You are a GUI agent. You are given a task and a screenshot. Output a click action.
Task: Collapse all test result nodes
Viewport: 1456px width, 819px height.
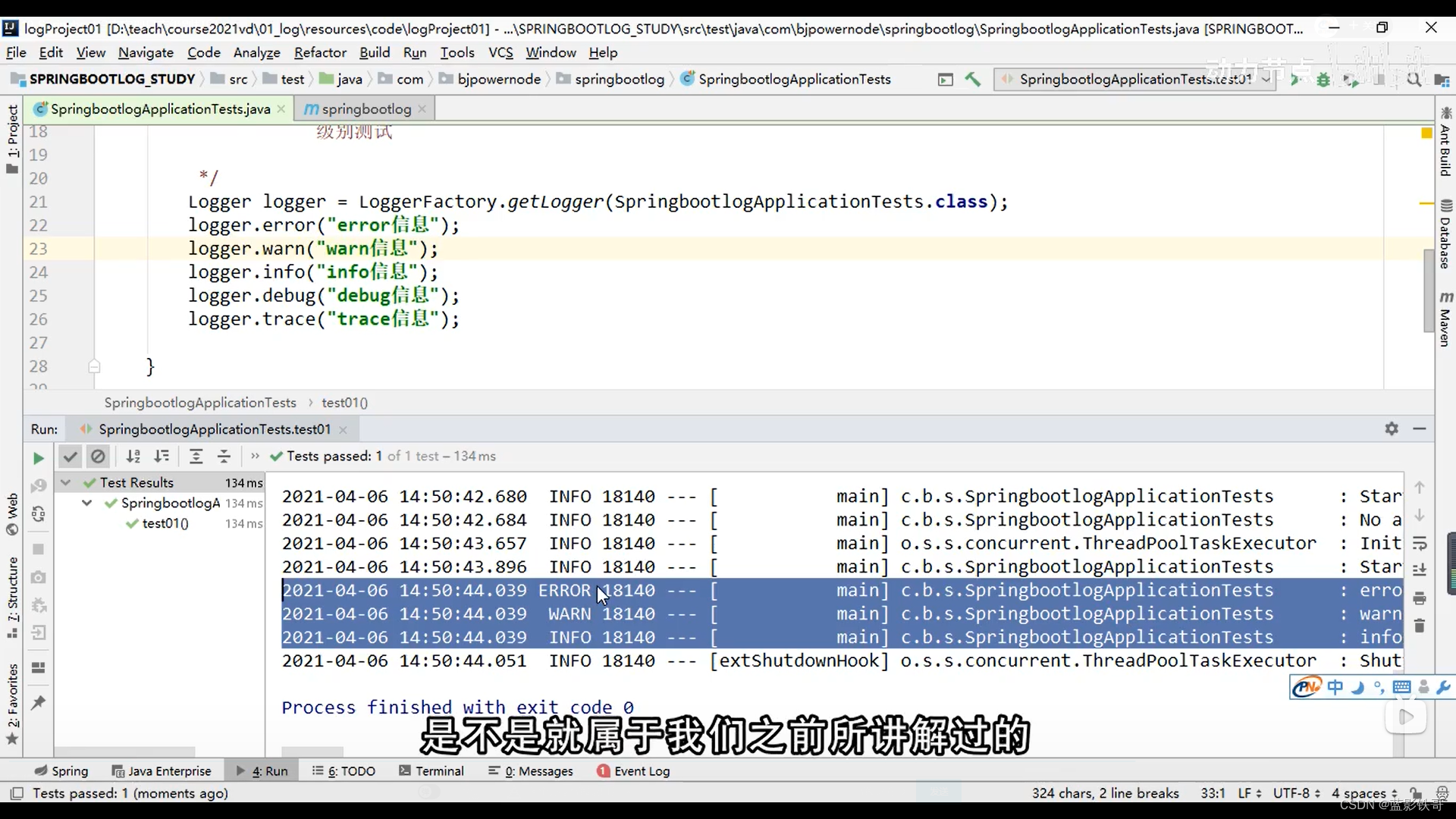224,457
